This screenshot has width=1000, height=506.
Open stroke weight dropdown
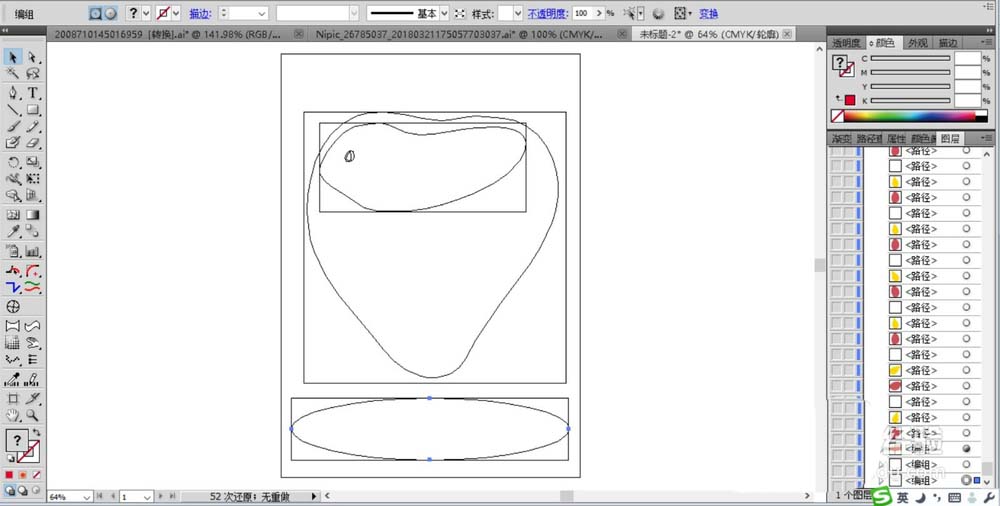[262, 13]
